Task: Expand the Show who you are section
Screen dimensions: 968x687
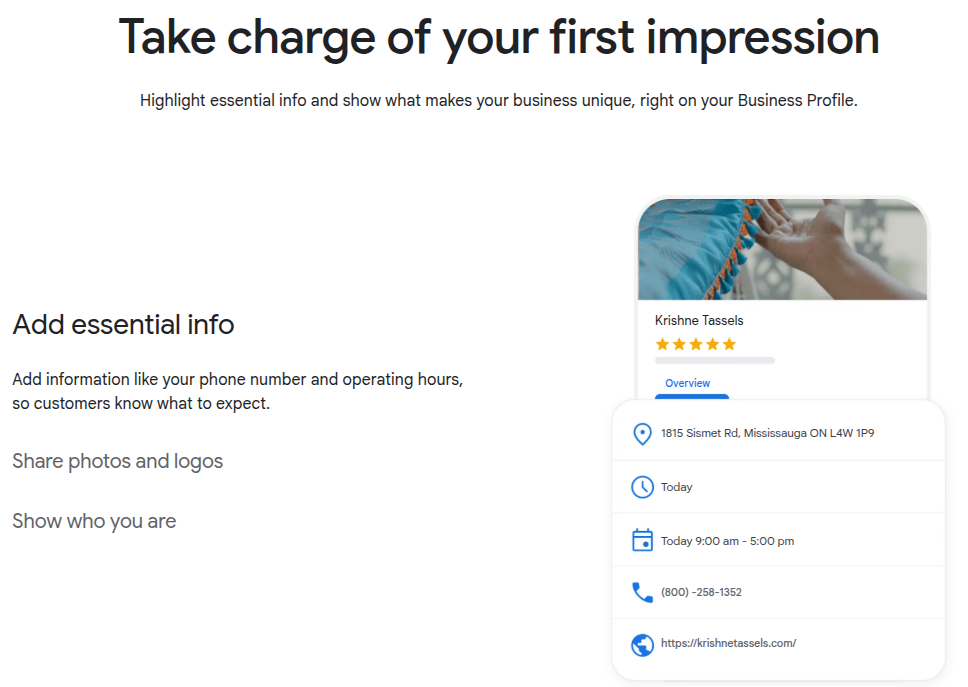Action: 94,521
